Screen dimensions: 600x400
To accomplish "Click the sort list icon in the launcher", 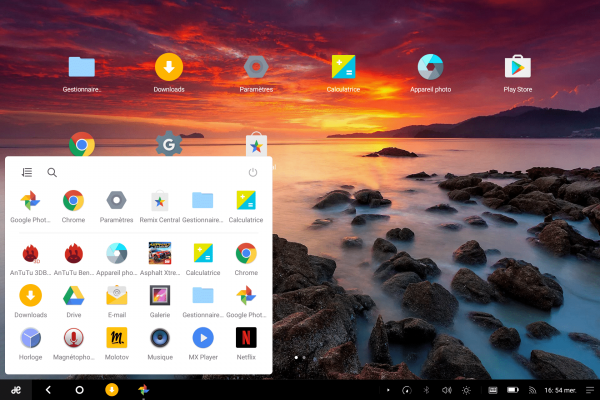I will pos(27,173).
